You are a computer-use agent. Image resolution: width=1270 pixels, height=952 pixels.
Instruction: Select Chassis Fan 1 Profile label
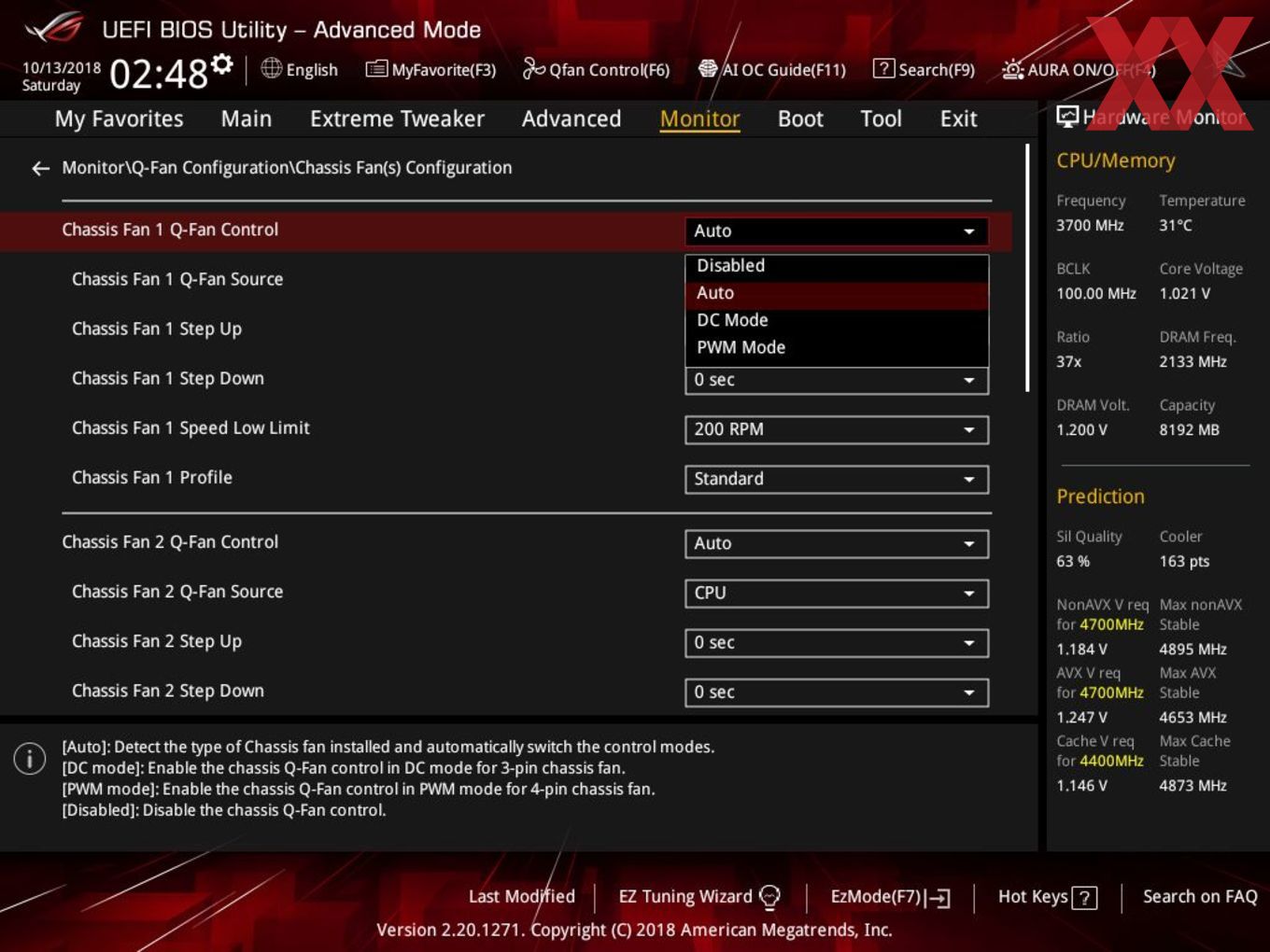click(152, 477)
